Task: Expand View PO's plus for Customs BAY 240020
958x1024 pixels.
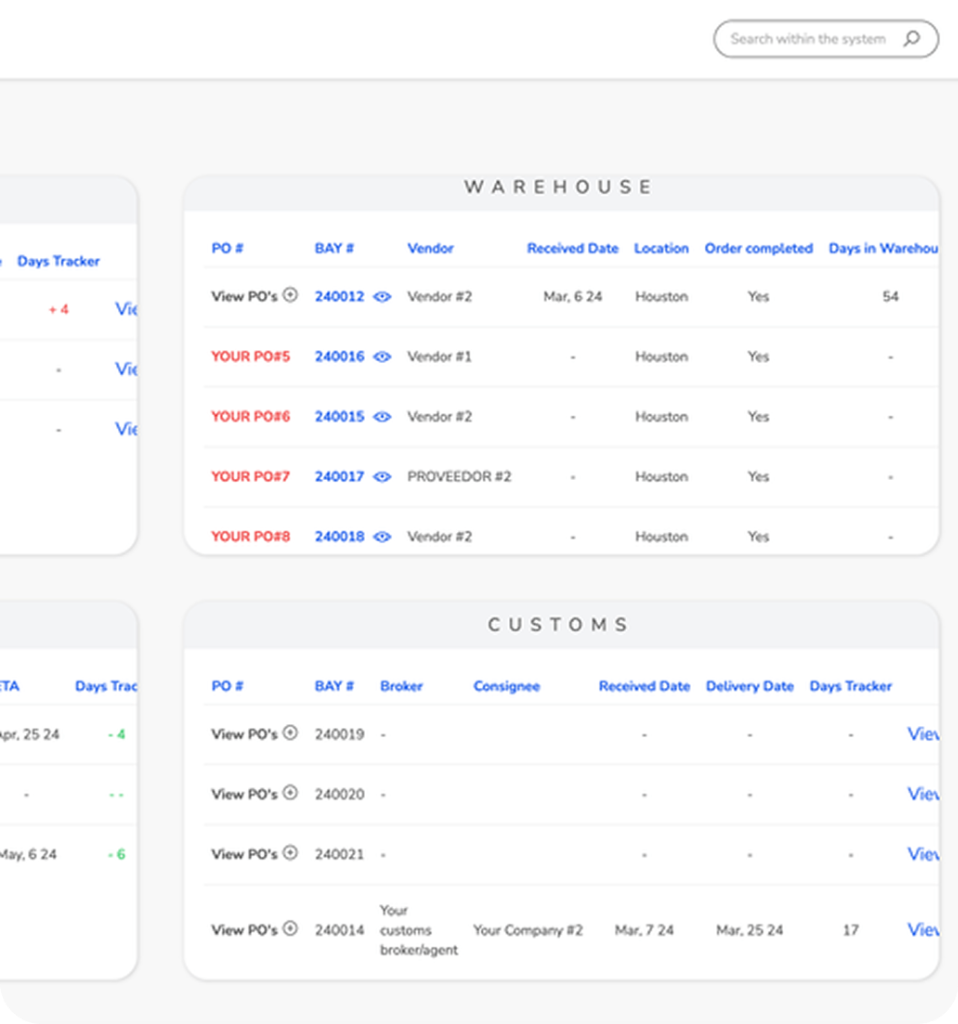Action: pos(291,793)
